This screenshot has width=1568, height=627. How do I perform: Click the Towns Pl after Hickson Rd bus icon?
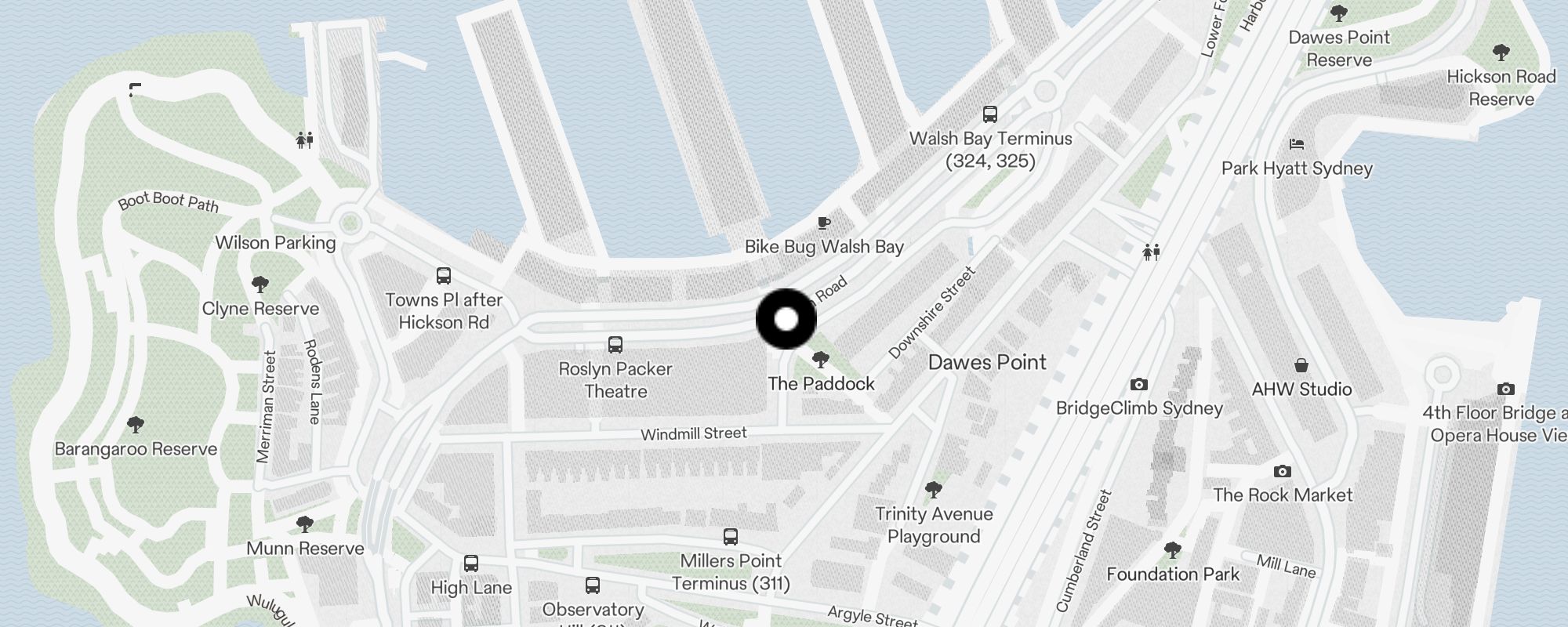[x=444, y=276]
